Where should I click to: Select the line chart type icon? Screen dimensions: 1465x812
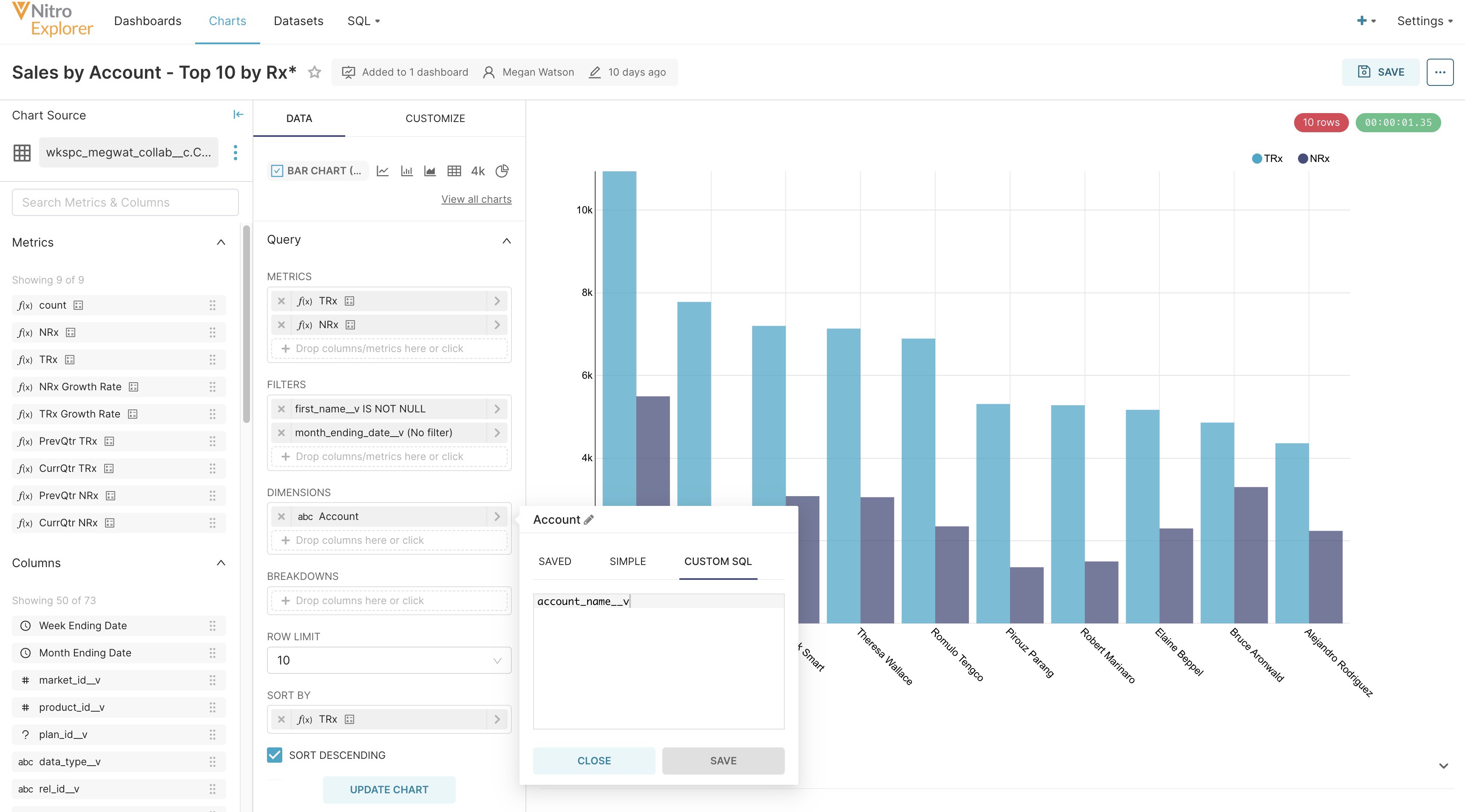383,171
